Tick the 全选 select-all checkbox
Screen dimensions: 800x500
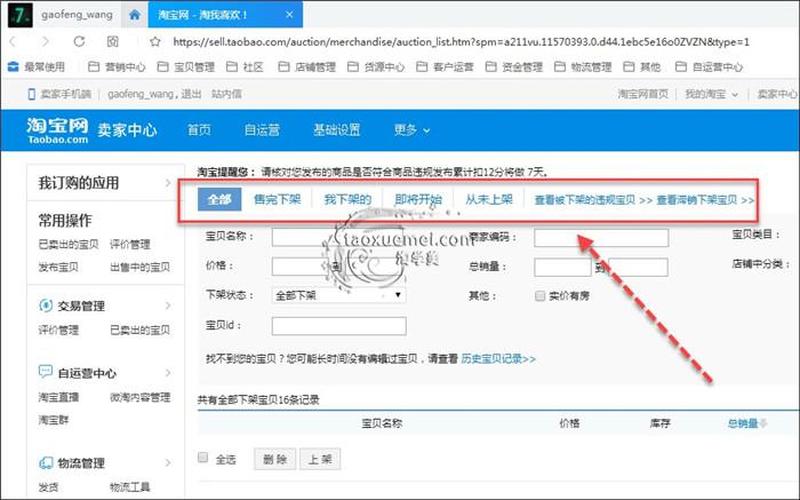[203, 457]
